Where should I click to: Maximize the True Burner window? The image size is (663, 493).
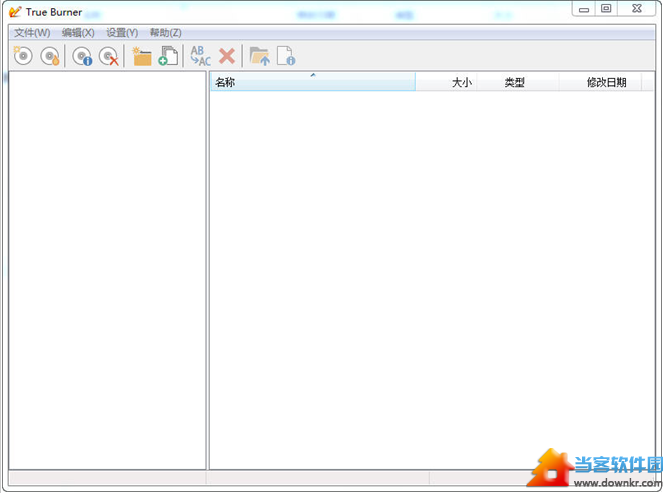[606, 9]
